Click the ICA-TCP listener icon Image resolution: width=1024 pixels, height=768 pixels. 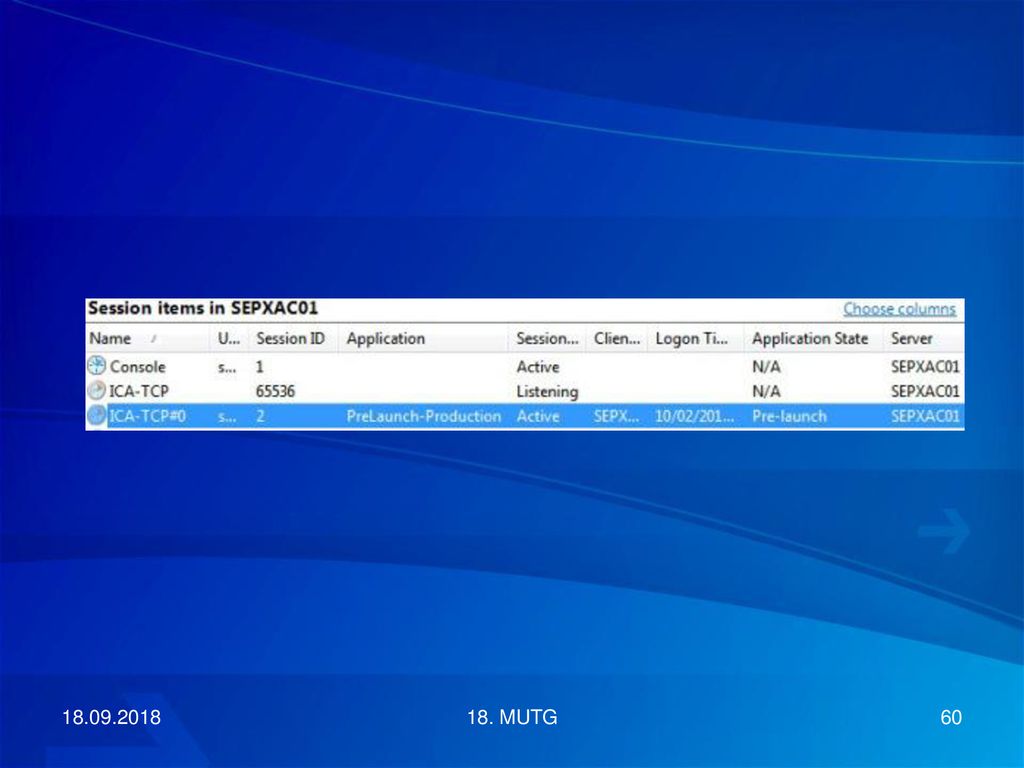[97, 391]
